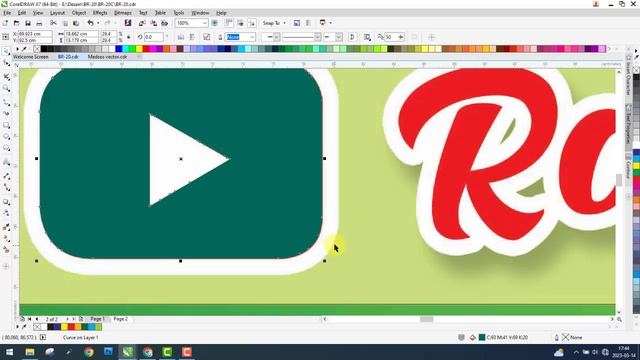Save the document with the floppy icon
640x360 pixels.
pyautogui.click(x=28, y=23)
